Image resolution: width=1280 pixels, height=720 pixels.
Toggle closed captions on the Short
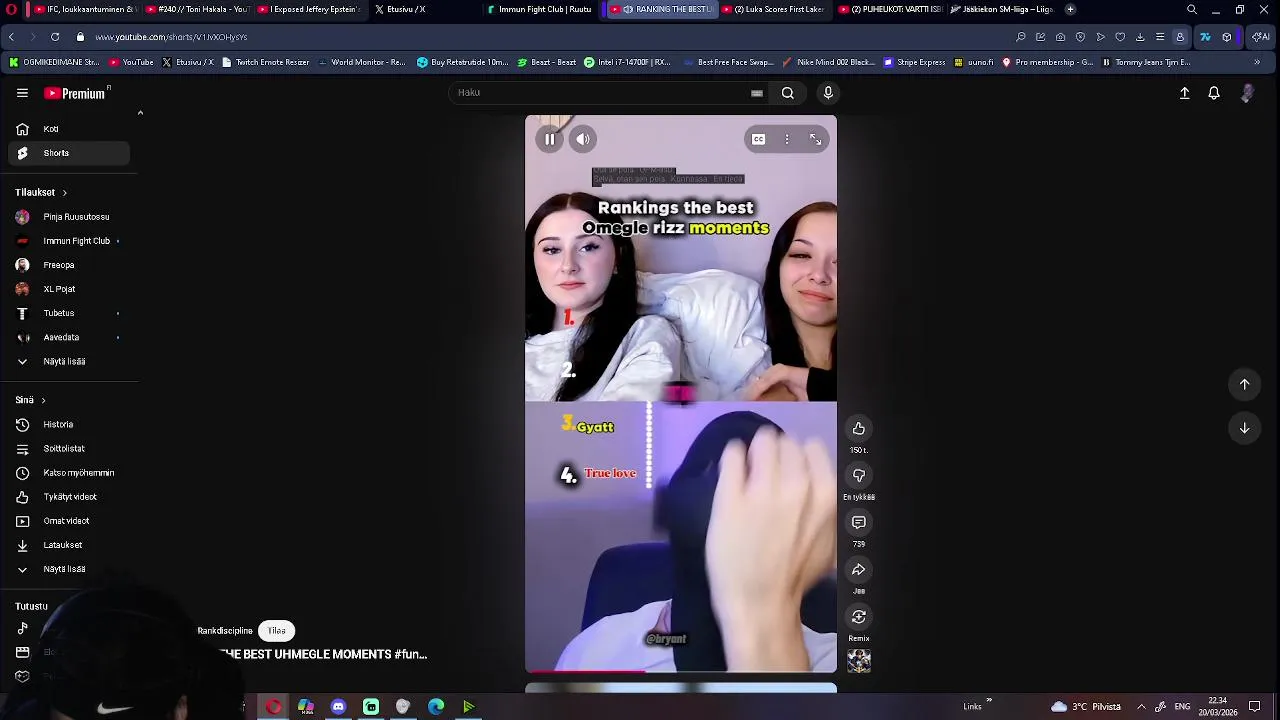coord(759,139)
